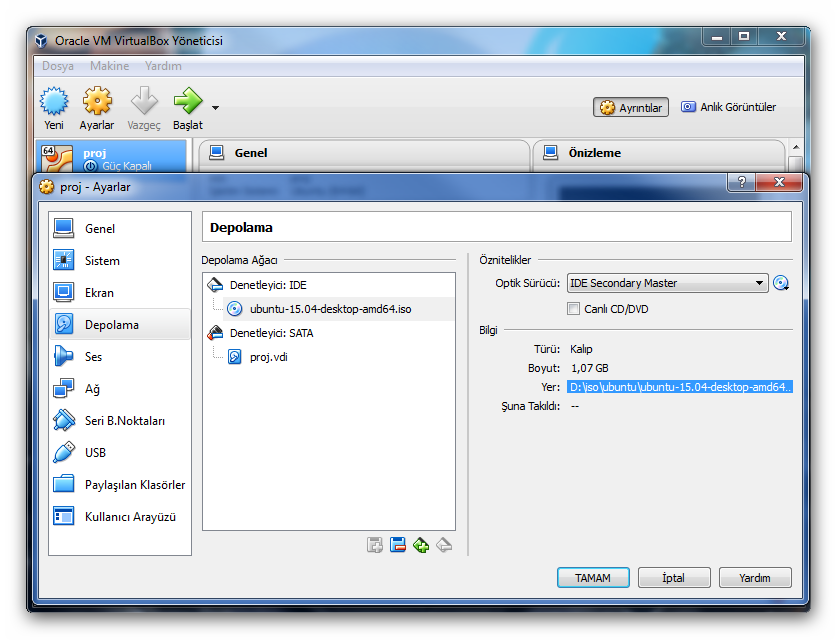Click the Ayrıntılar button
Viewport: 838px width, 640px height.
631,107
